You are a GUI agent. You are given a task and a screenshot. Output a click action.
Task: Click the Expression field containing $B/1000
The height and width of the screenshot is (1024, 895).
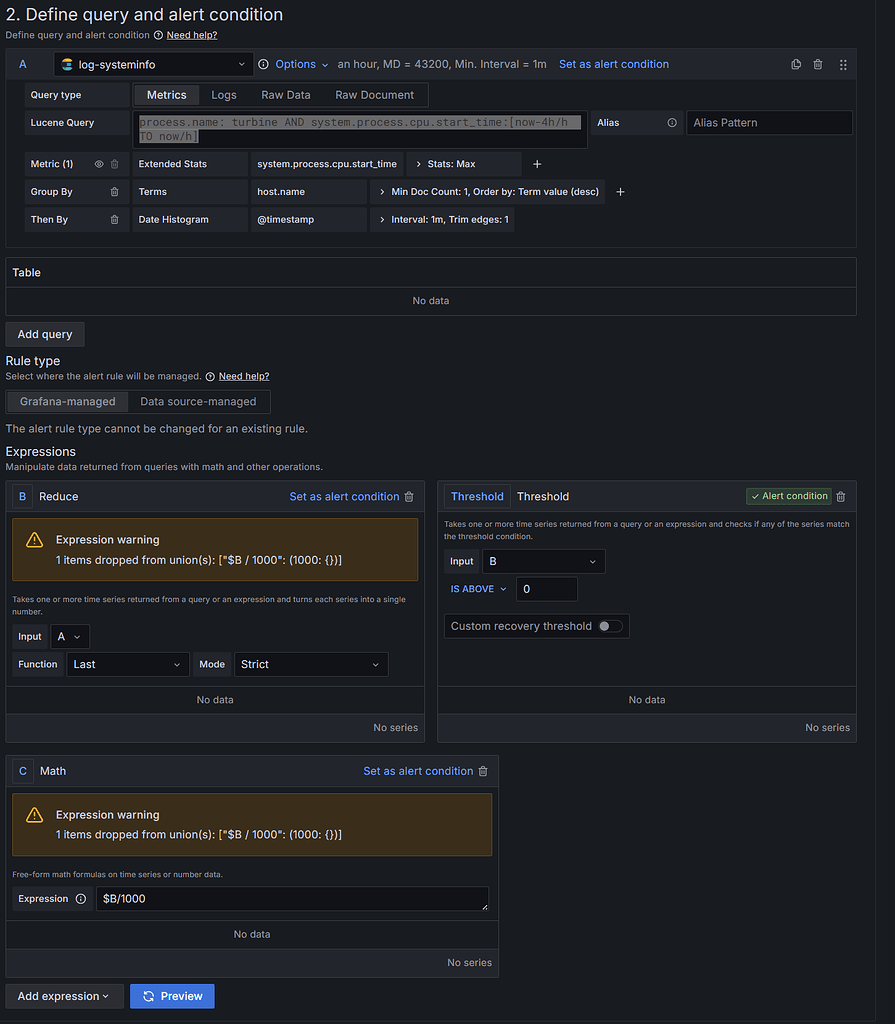[x=290, y=898]
